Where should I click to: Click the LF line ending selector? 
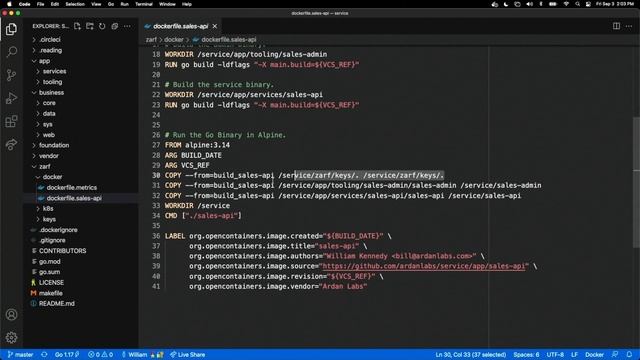(x=574, y=355)
